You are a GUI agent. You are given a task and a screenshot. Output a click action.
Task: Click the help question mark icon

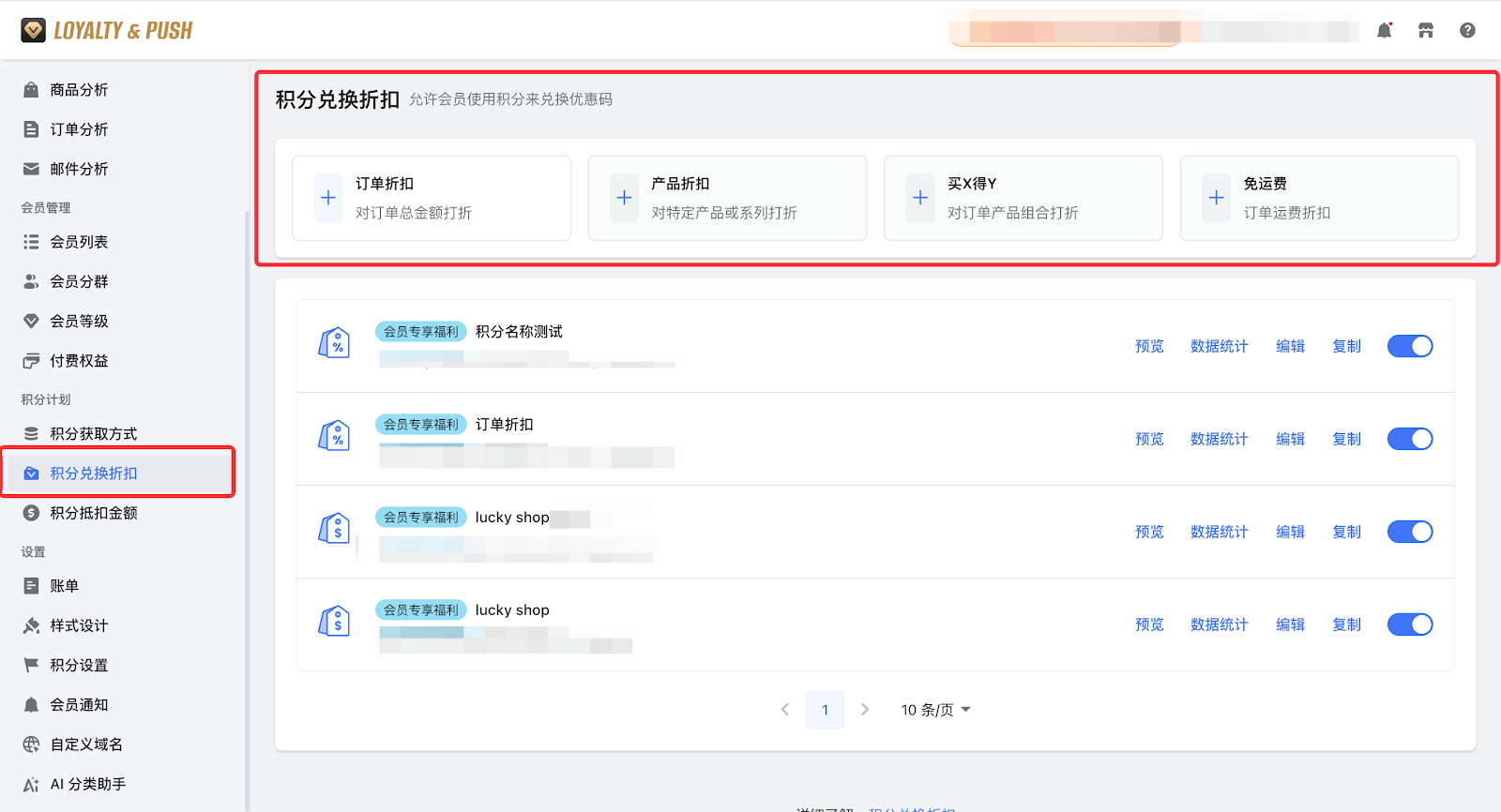(1467, 31)
